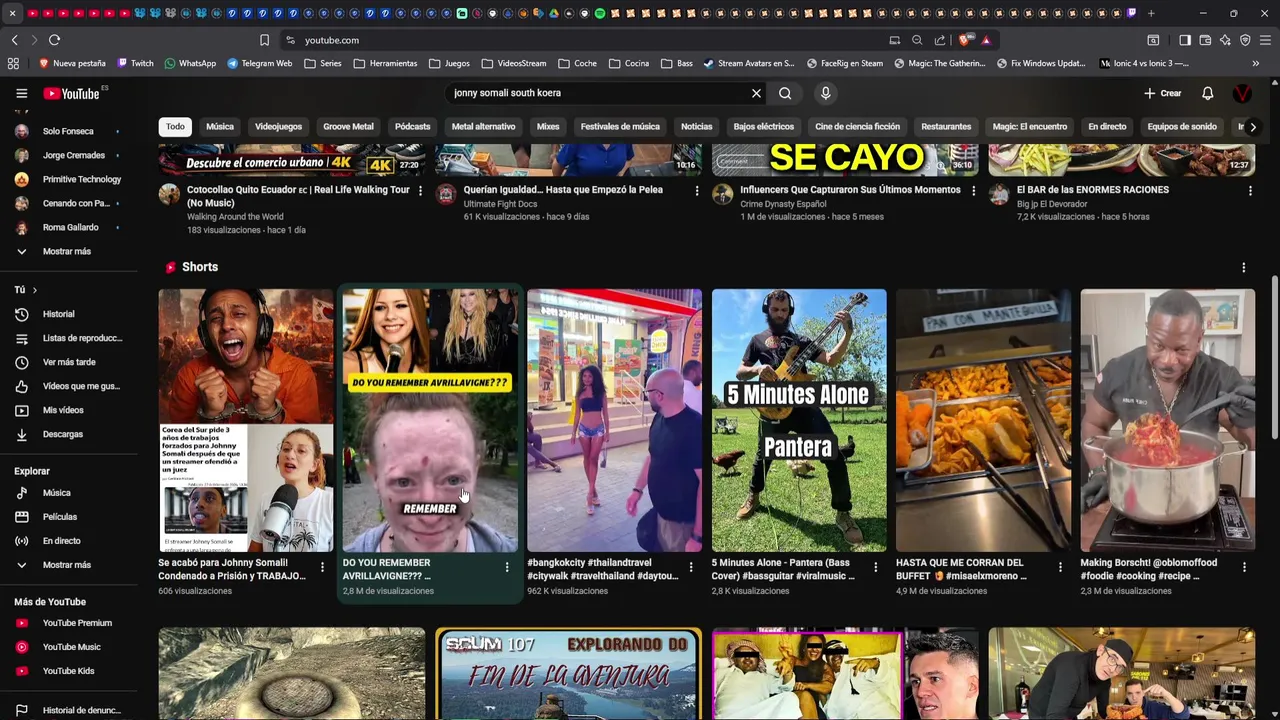The image size is (1280, 720).
Task: Open the Solo Fonseca subscription channel
Action: coord(68,131)
